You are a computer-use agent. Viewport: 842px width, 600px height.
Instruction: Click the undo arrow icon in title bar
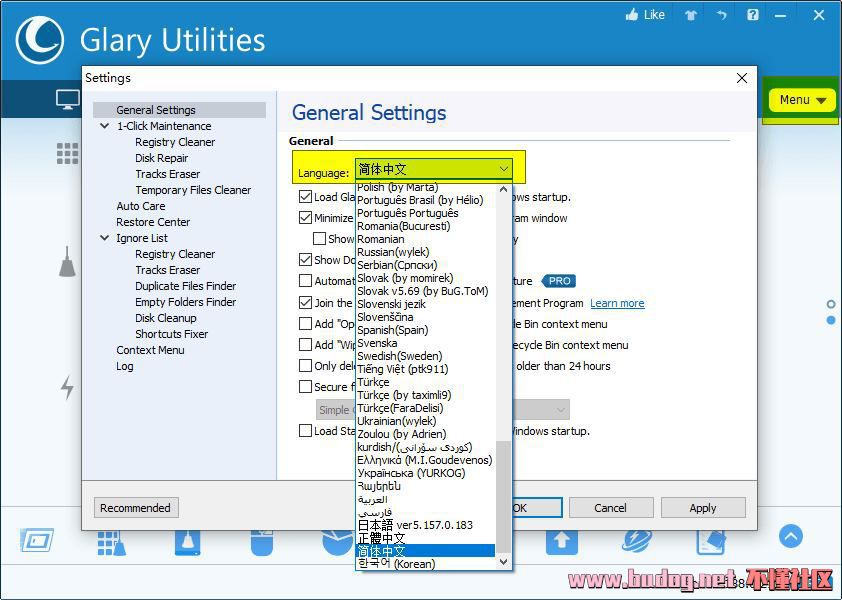coord(721,15)
